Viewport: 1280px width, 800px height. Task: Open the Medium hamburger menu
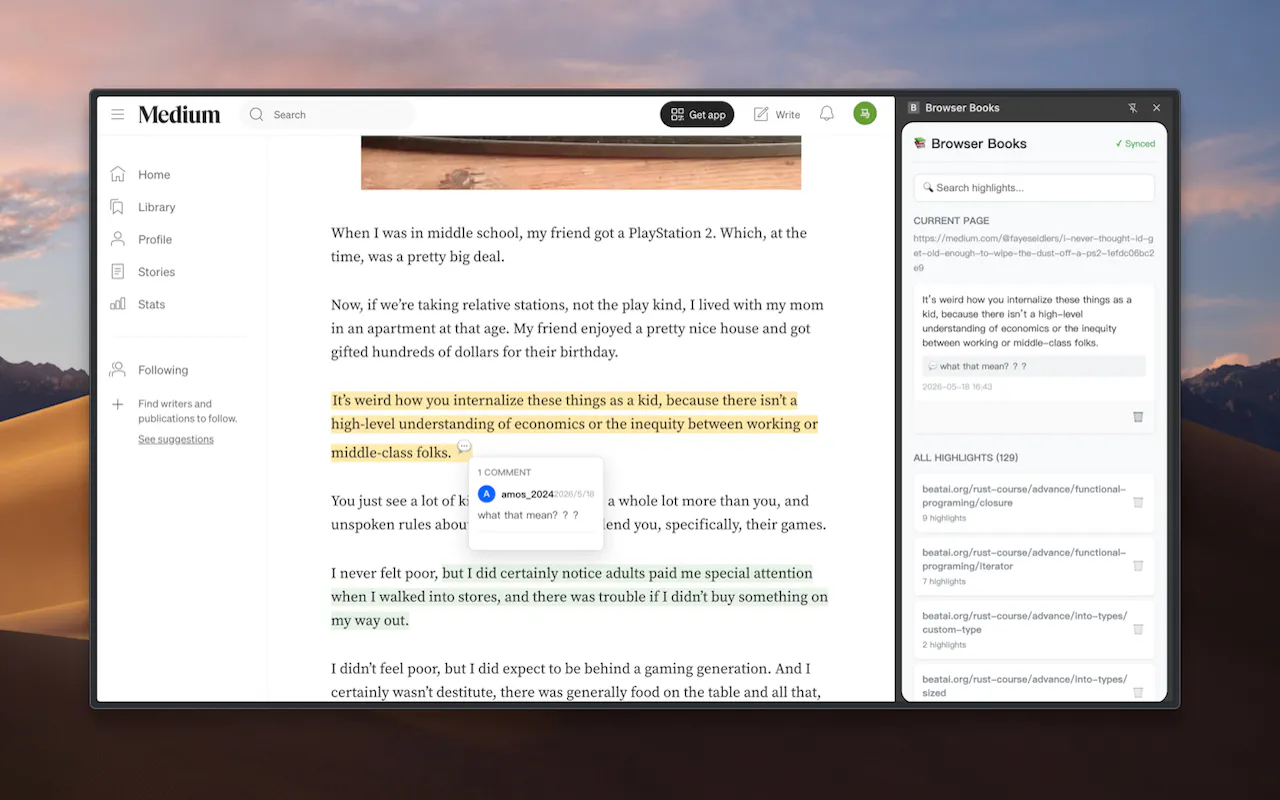(x=118, y=115)
